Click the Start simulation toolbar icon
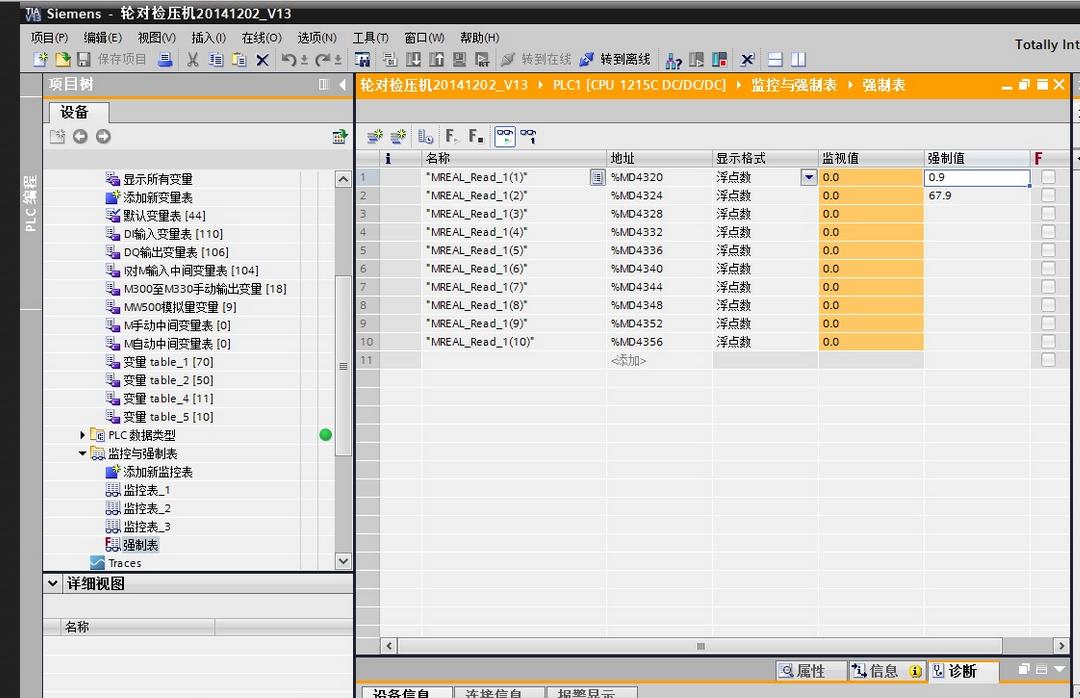 pyautogui.click(x=459, y=60)
